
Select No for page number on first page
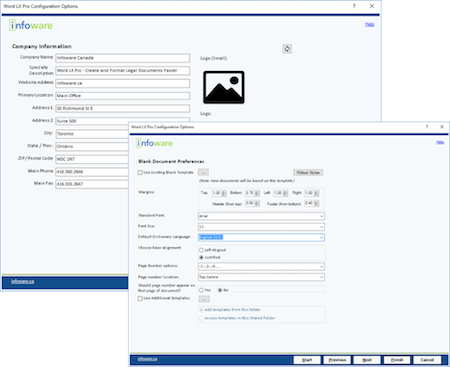tap(220, 290)
